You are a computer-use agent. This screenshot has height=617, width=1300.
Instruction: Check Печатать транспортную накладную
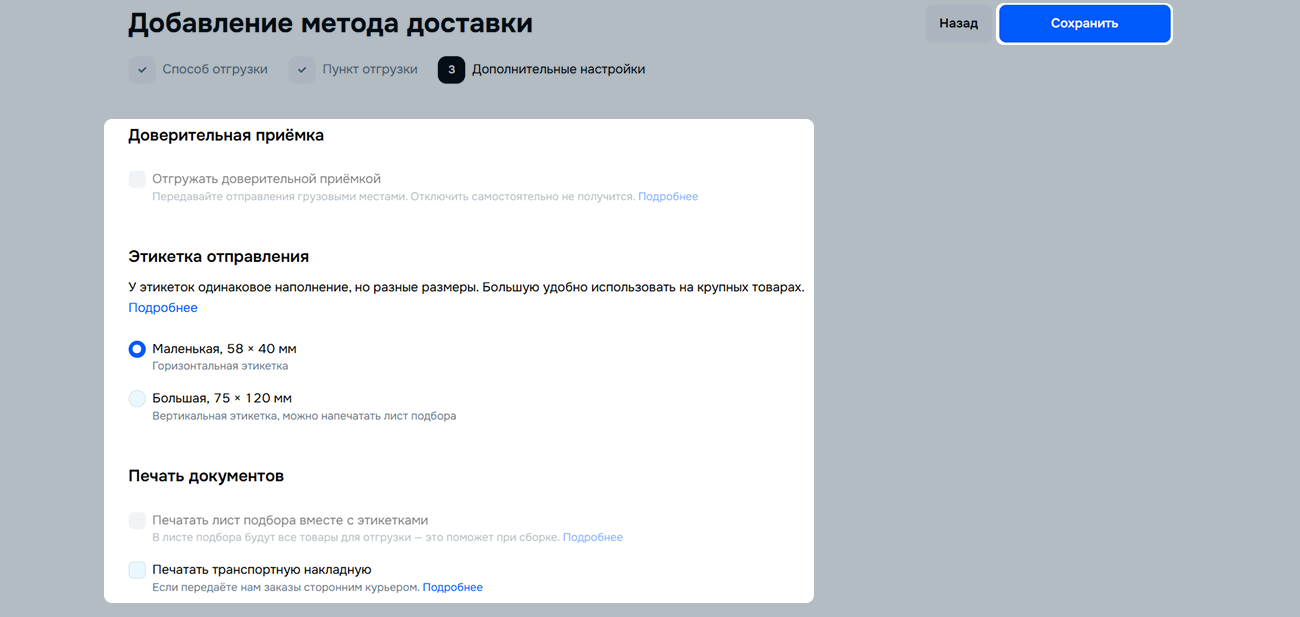click(x=138, y=570)
